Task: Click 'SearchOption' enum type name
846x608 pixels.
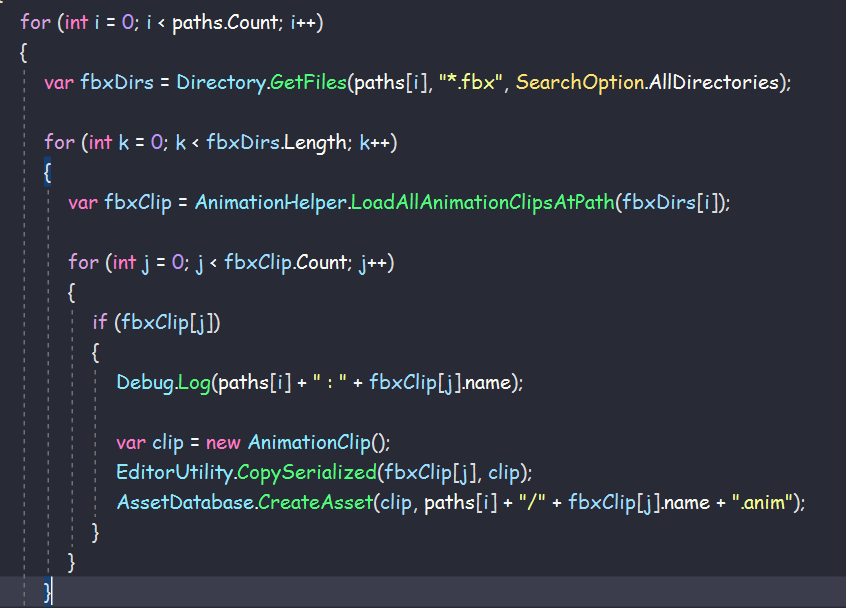Action: pos(580,83)
